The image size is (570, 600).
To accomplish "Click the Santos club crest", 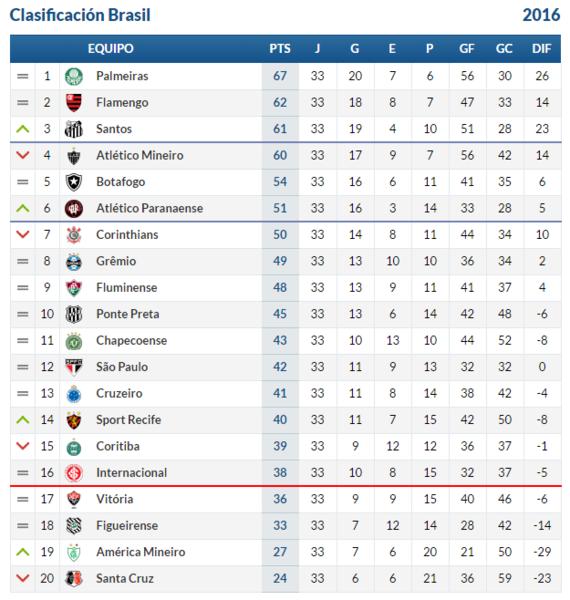I will [73, 129].
